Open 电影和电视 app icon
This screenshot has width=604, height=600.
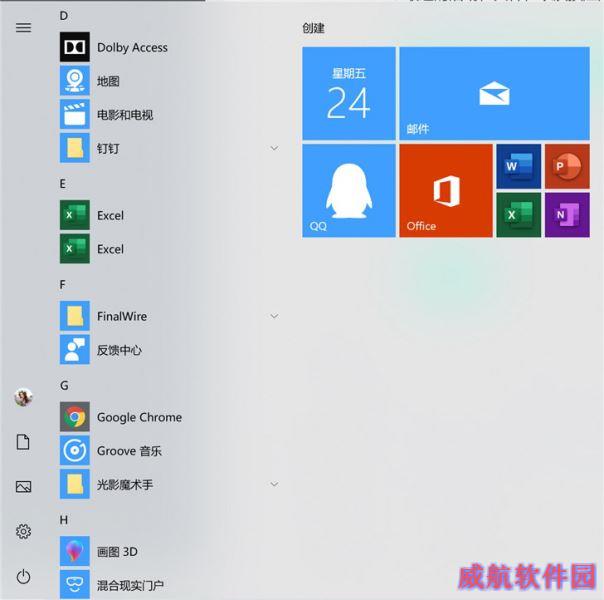pyautogui.click(x=75, y=114)
